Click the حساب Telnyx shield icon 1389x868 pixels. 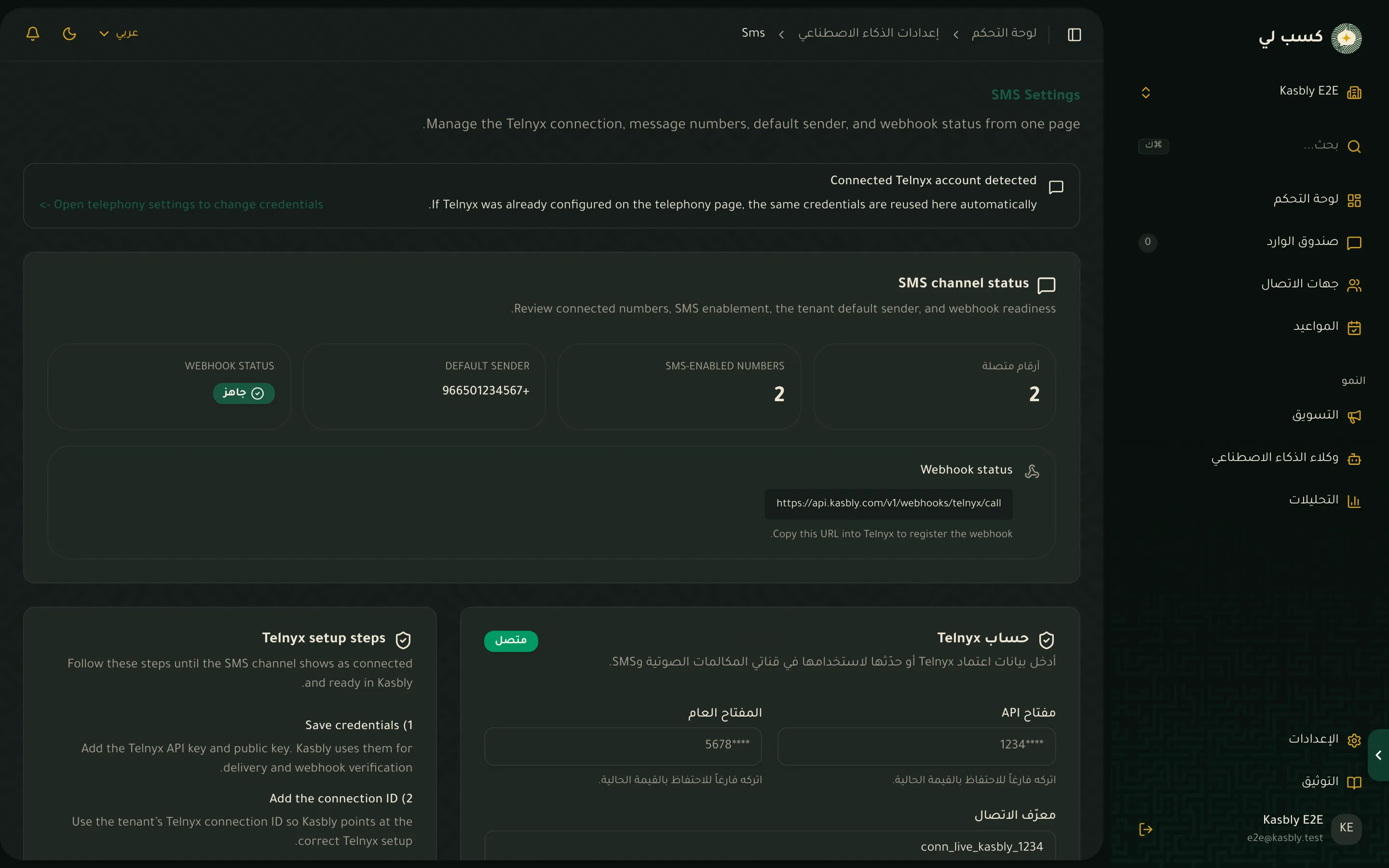[1047, 639]
